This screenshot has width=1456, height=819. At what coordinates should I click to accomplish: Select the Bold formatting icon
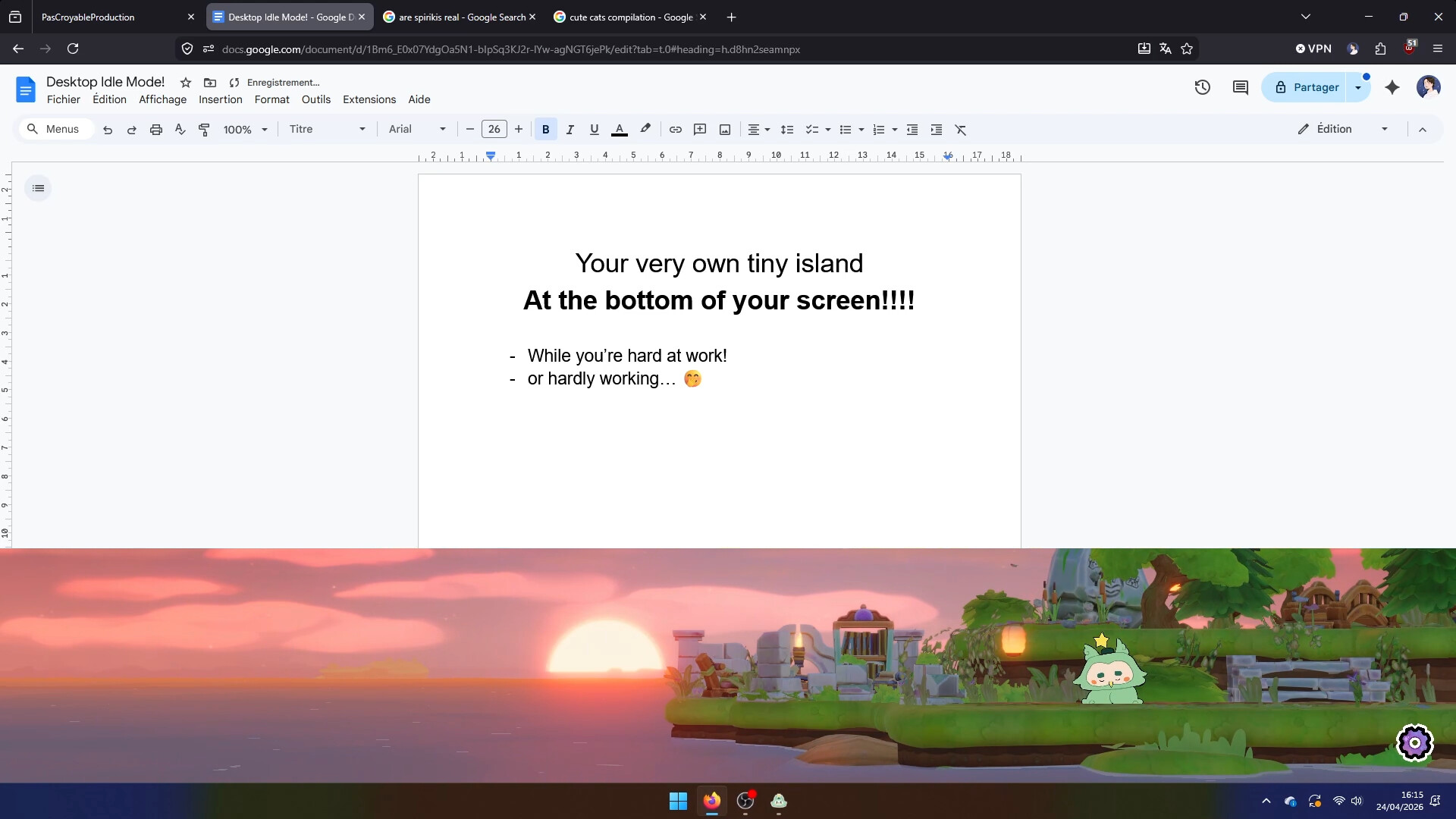click(x=545, y=130)
